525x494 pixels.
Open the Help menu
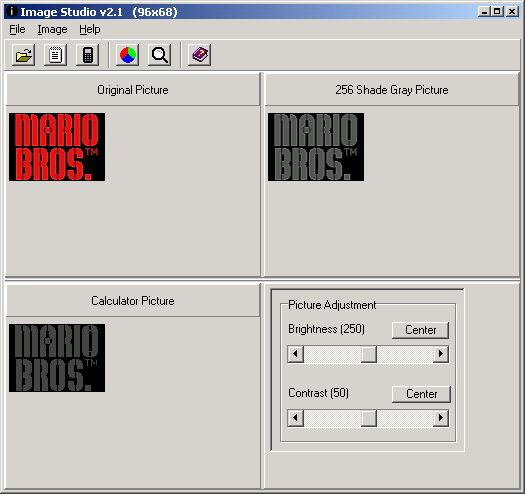coord(90,29)
